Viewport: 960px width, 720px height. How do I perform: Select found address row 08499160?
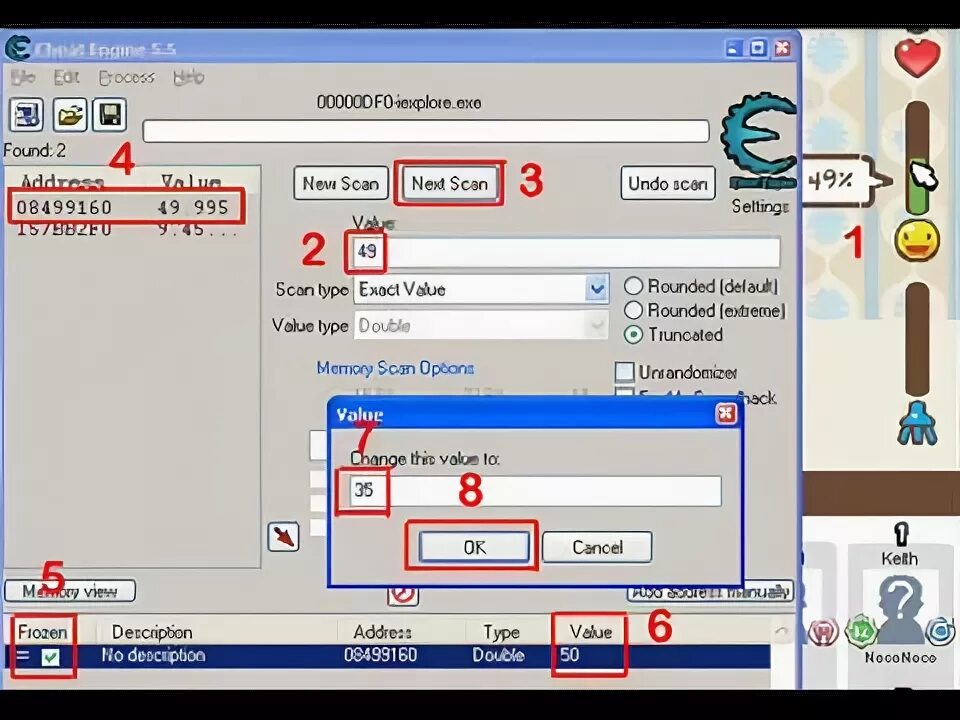(x=126, y=207)
